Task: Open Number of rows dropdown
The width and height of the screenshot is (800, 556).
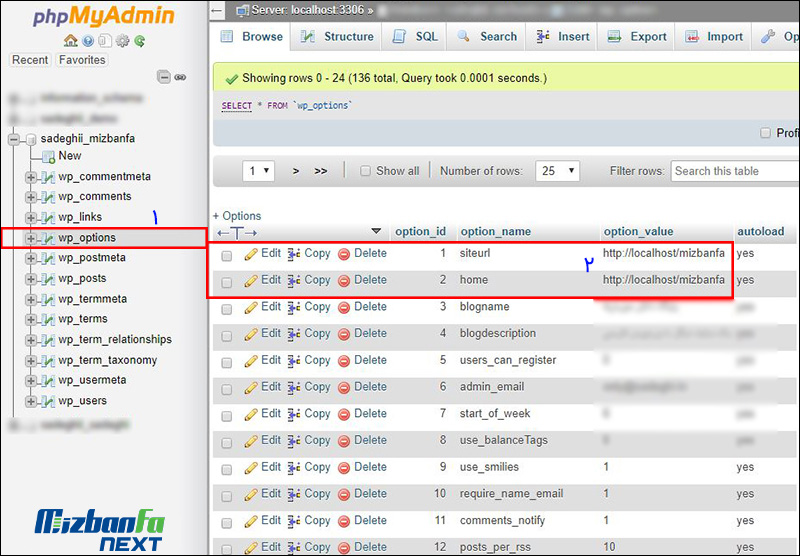Action: [x=558, y=171]
